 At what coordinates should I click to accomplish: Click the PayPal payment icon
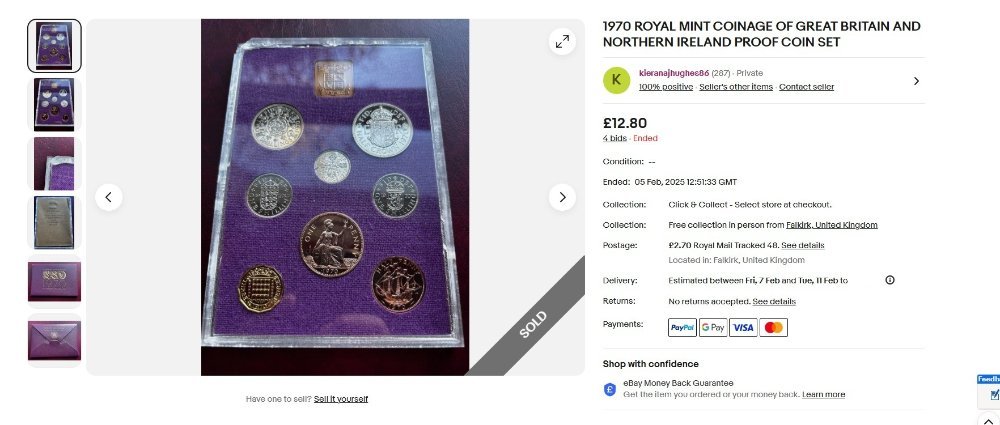(x=682, y=327)
